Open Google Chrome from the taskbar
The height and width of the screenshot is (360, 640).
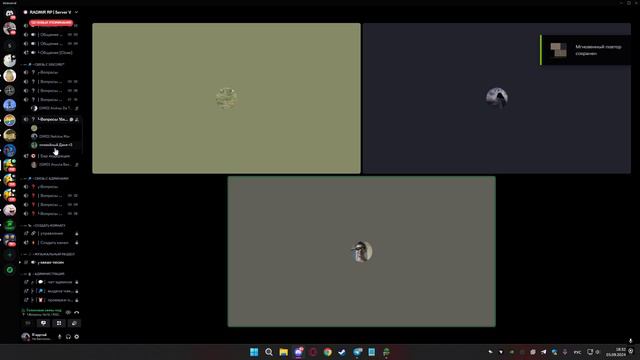pyautogui.click(x=327, y=352)
